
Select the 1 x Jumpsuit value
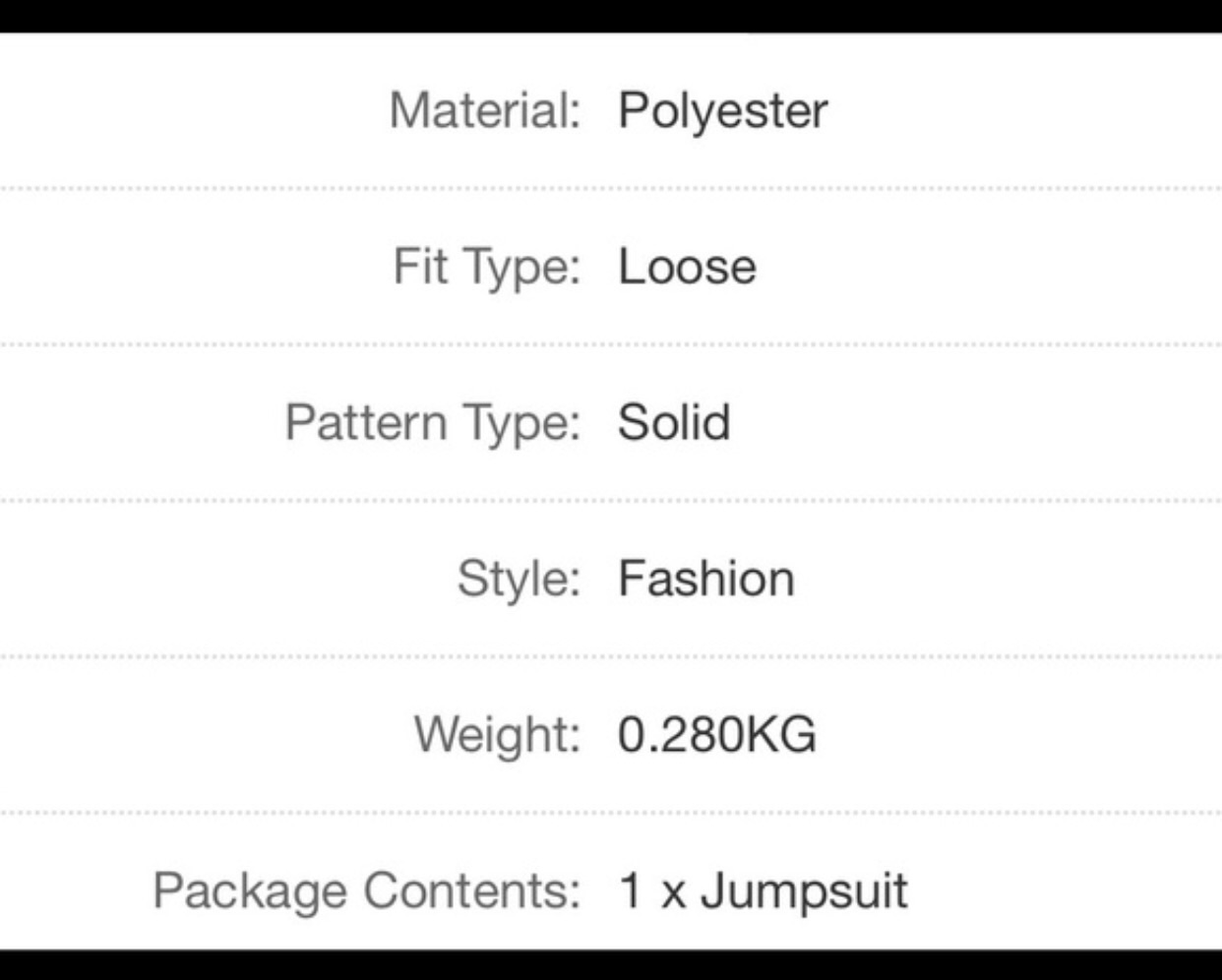point(763,891)
